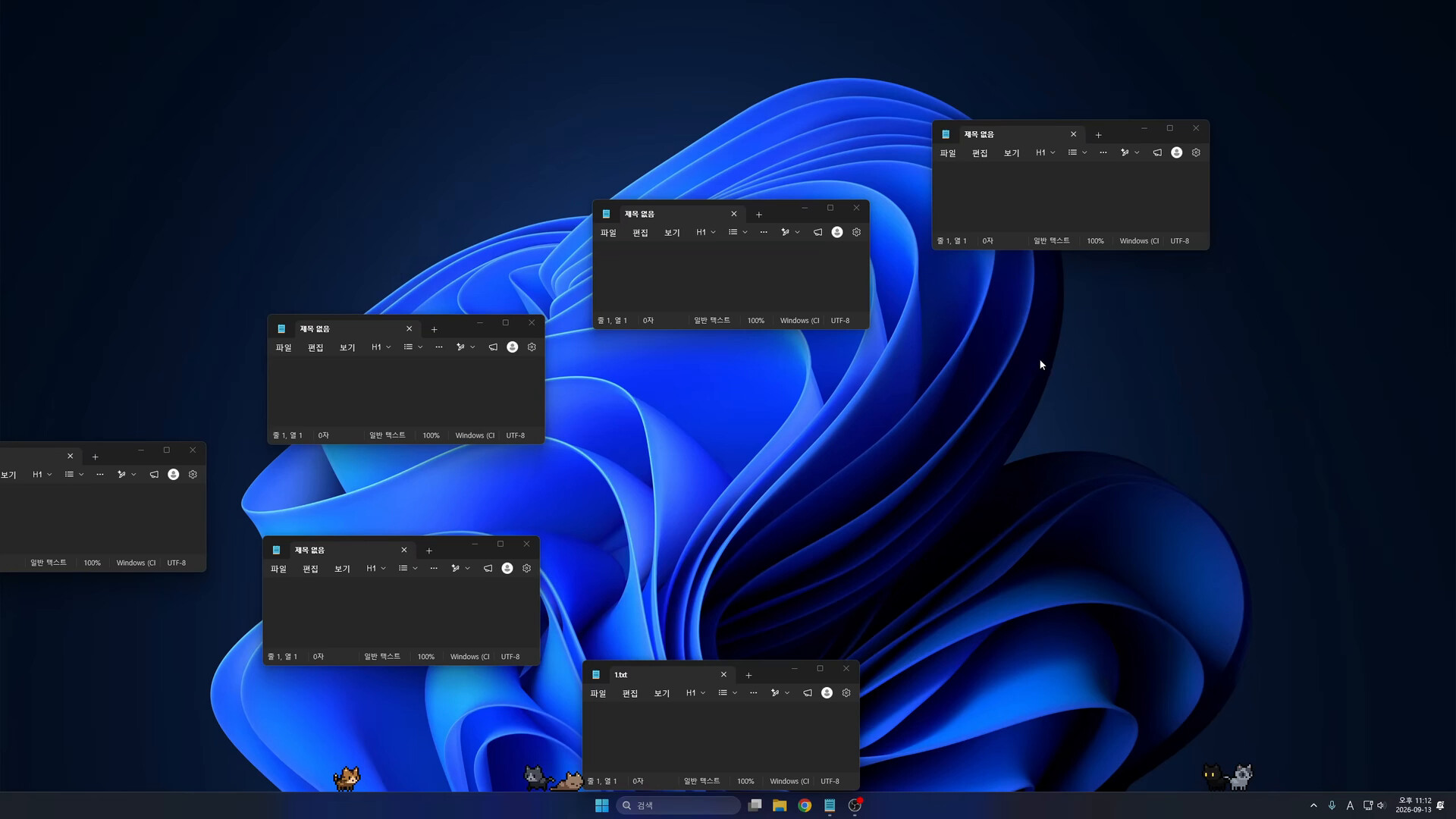Expand the H1 heading dropdown in 1.txt window
The width and height of the screenshot is (1456, 819).
point(695,693)
